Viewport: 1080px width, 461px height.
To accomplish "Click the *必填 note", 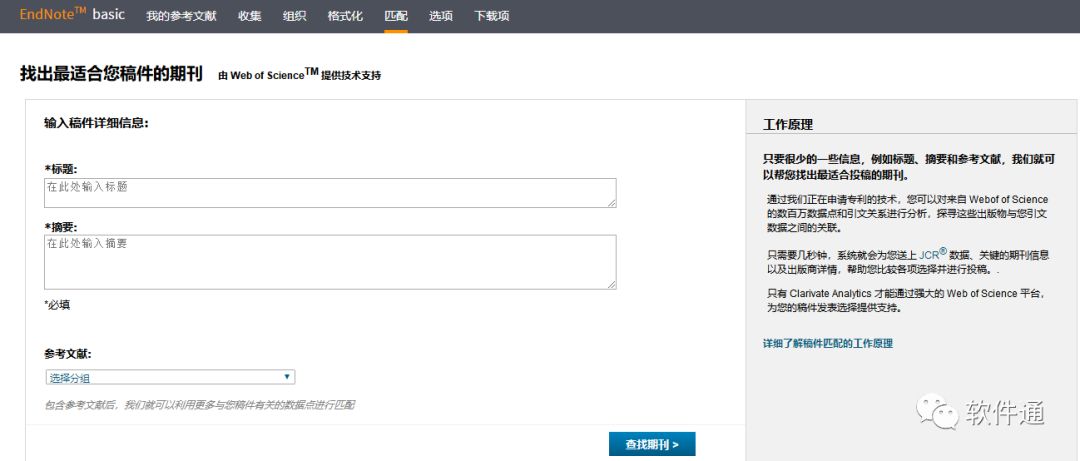I will [57, 305].
